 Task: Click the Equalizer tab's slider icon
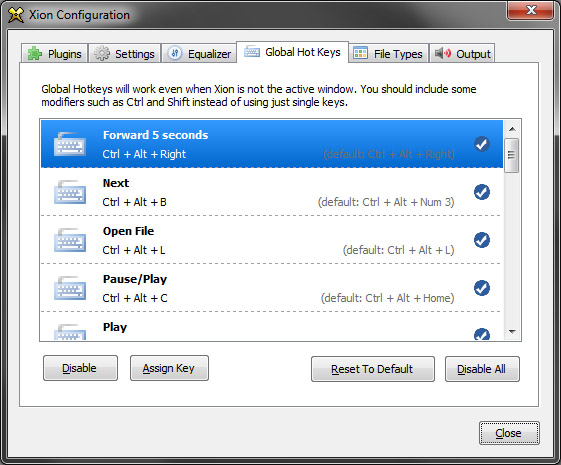pos(175,54)
